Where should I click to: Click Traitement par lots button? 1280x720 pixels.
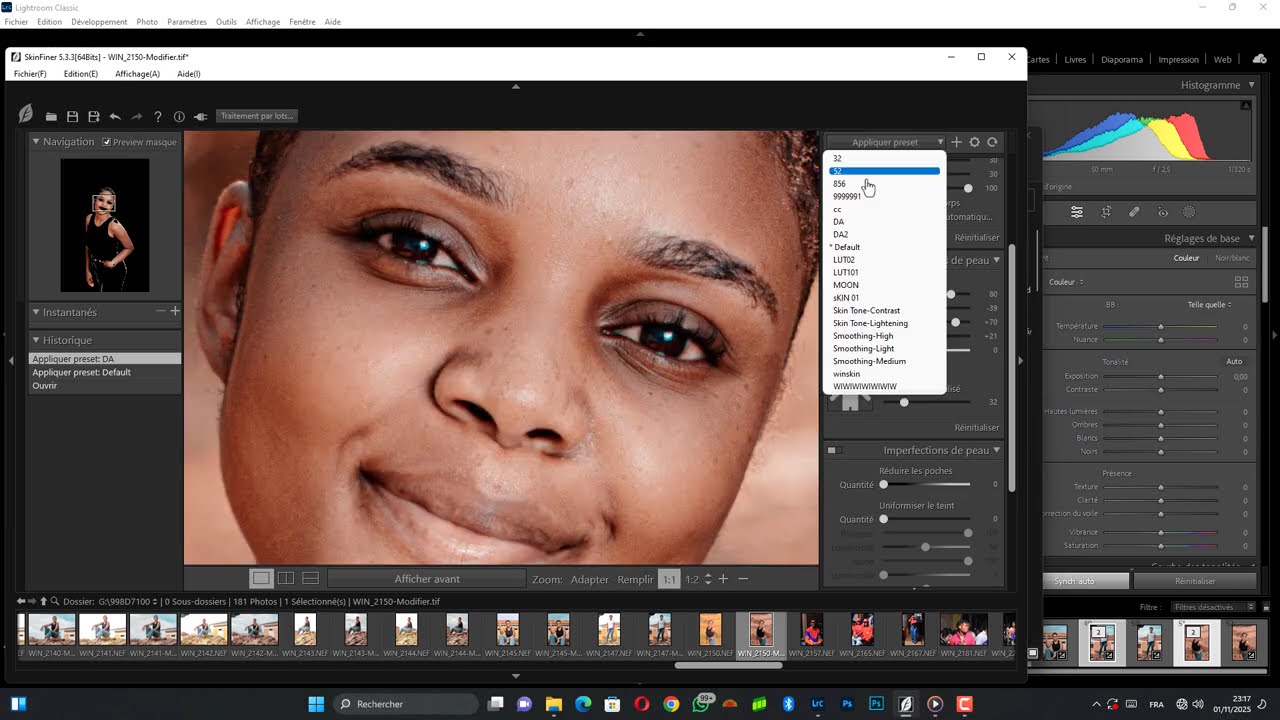tap(257, 116)
